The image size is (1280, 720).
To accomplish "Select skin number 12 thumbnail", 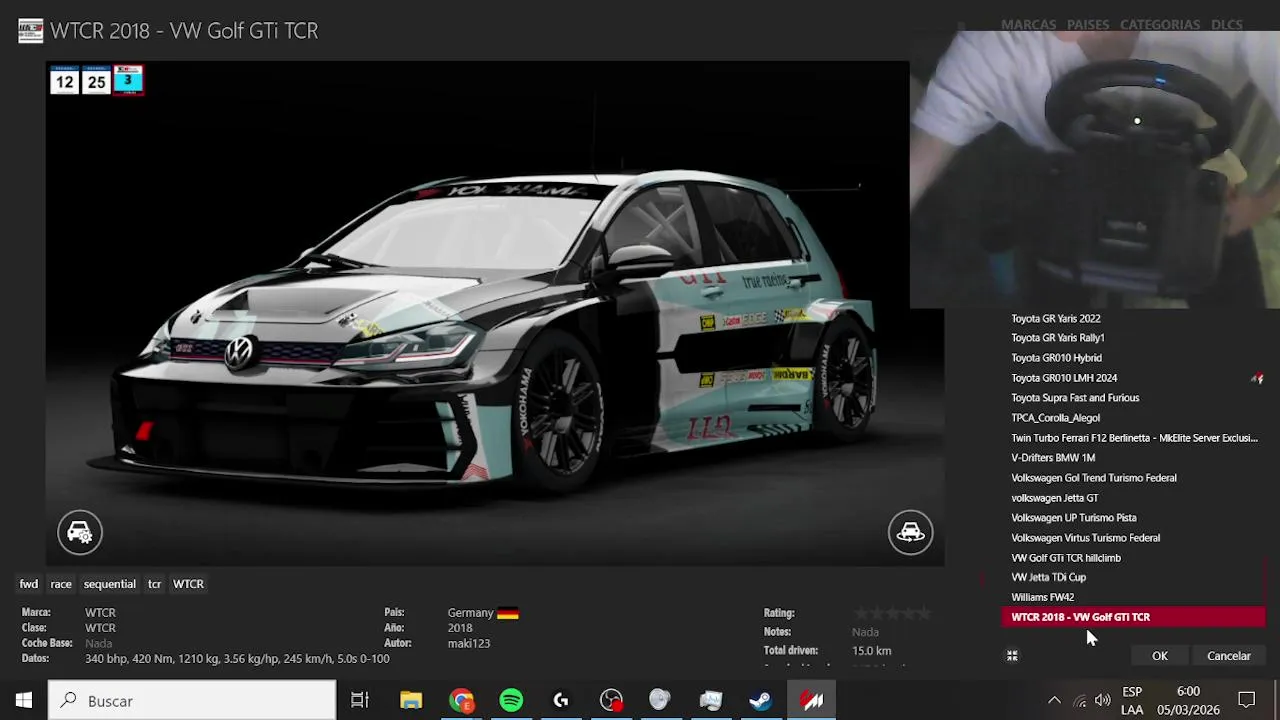I will click(64, 80).
